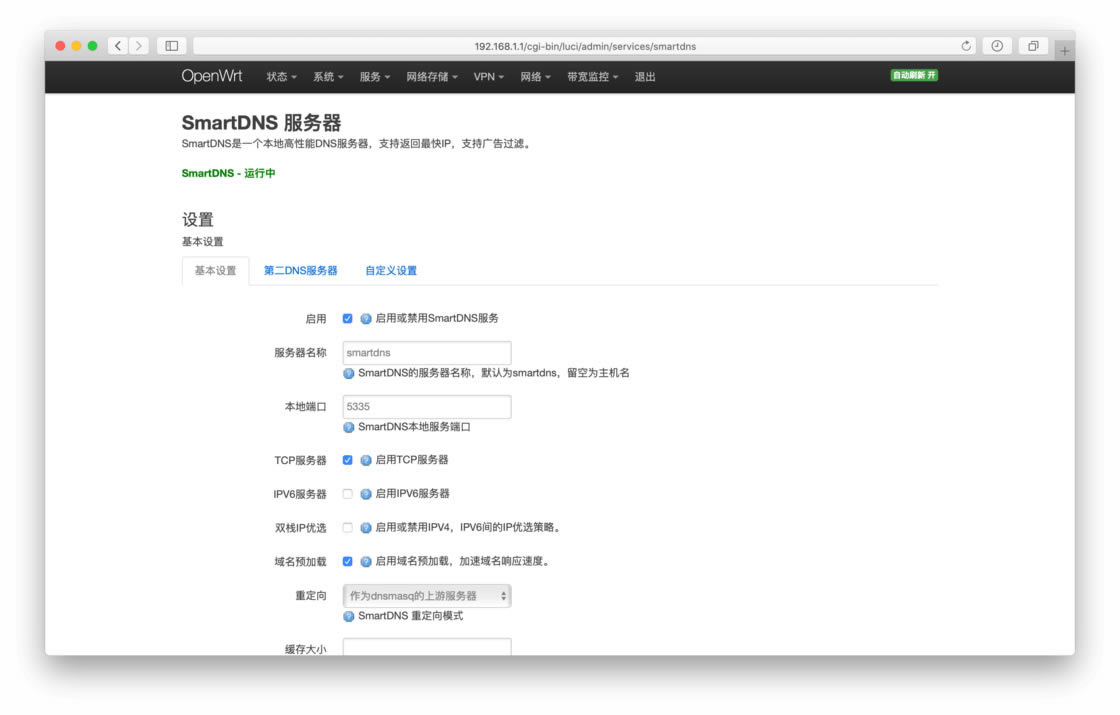Click the browser back navigation arrow

pyautogui.click(x=119, y=46)
